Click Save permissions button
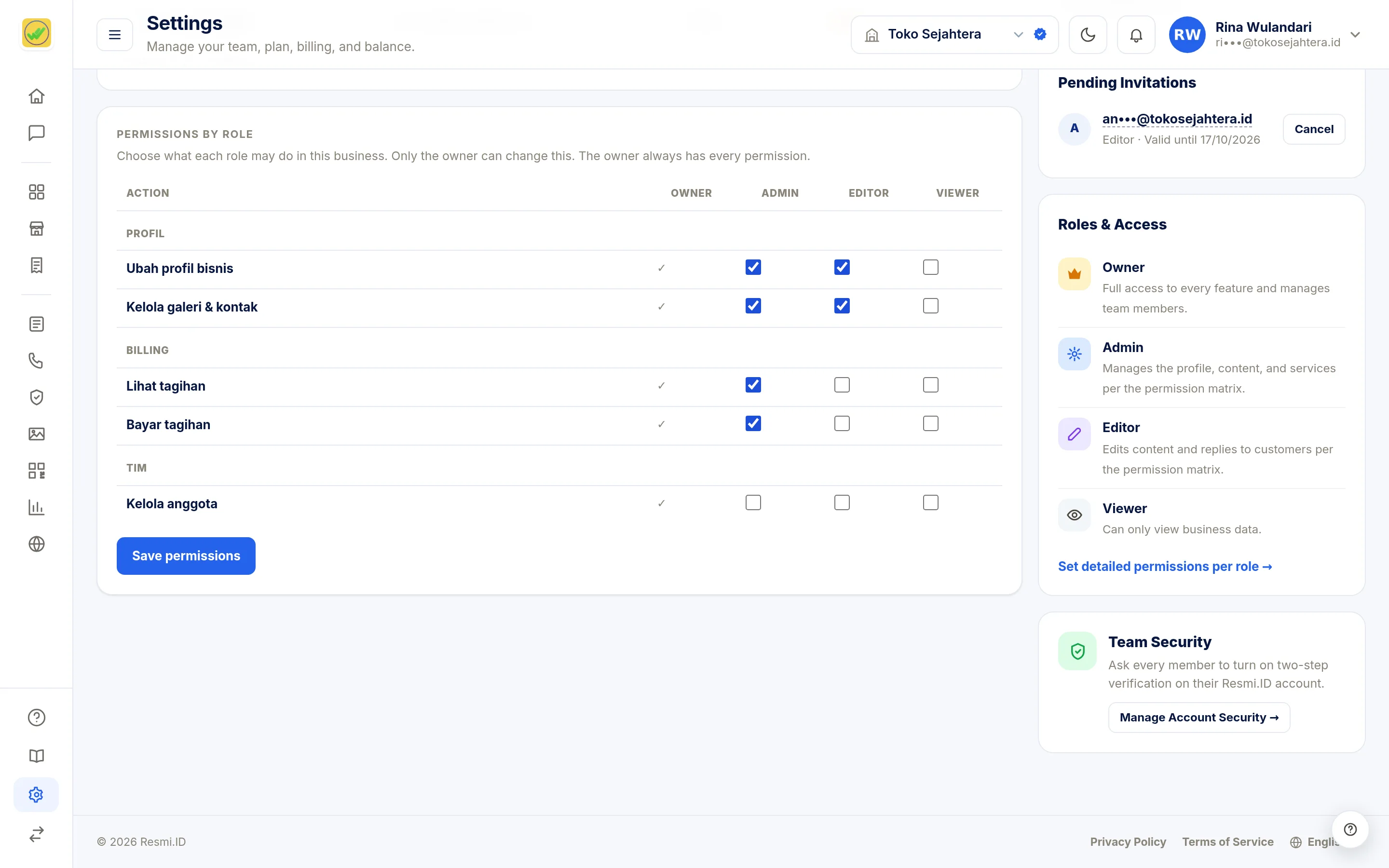This screenshot has width=1389, height=868. 186,556
